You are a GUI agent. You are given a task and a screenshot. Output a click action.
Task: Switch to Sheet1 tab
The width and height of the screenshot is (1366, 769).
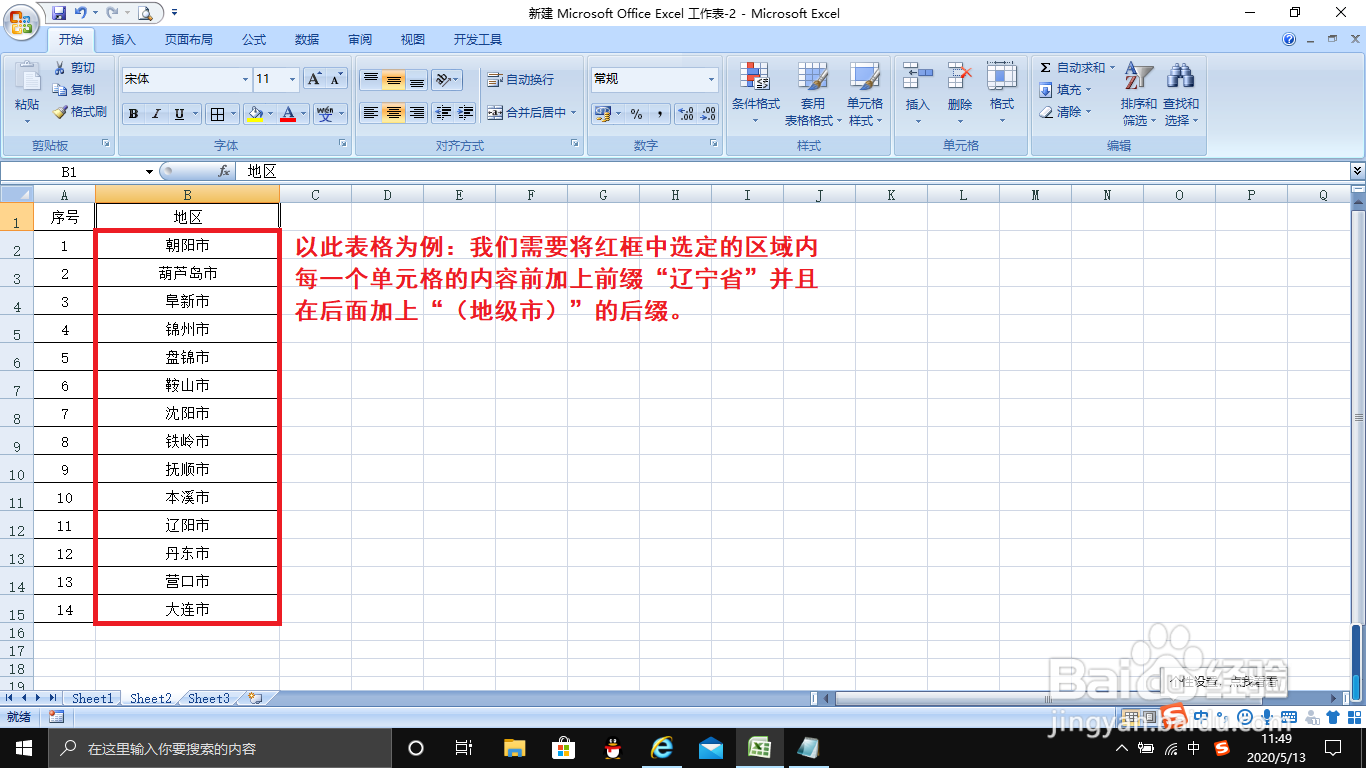[x=92, y=698]
